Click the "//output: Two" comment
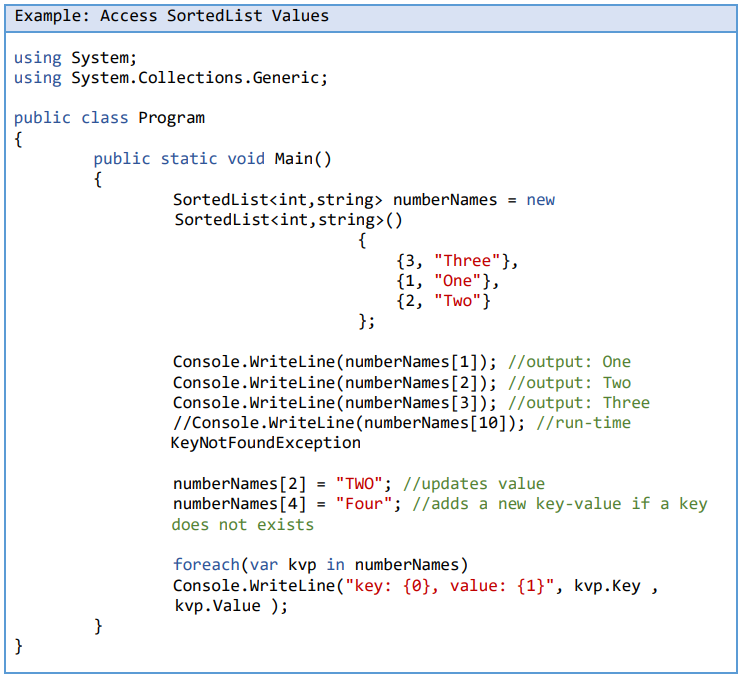The height and width of the screenshot is (680, 742). tap(569, 383)
